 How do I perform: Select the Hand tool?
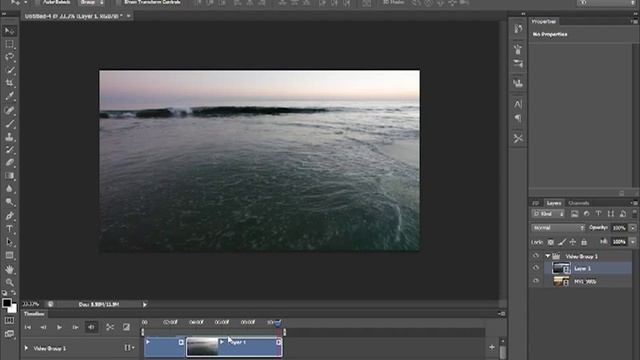tap(9, 269)
